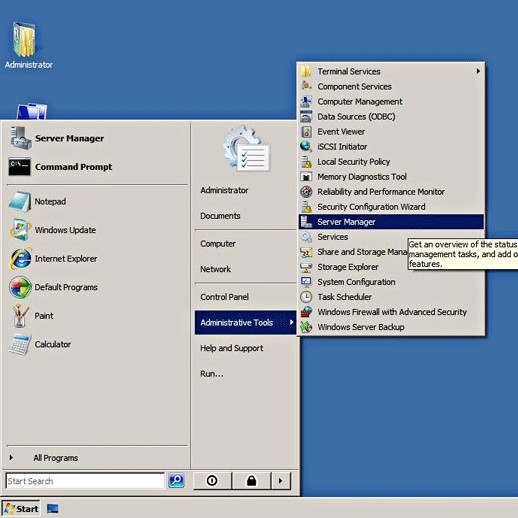The image size is (518, 518).
Task: Open Control Panel from Start menu
Action: click(x=224, y=297)
